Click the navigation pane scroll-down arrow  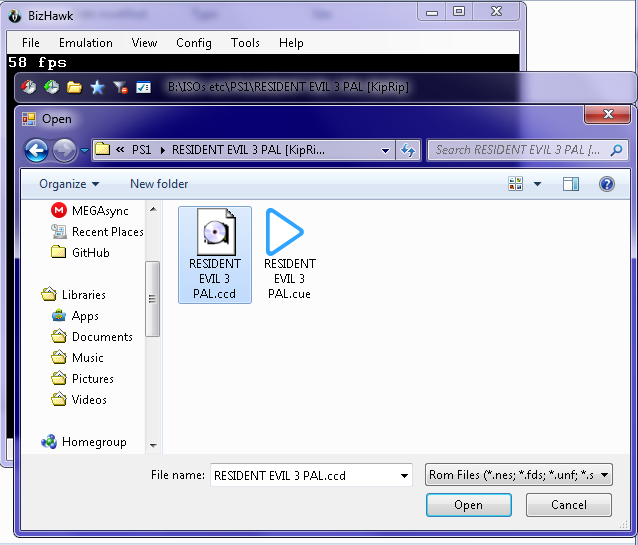point(153,446)
